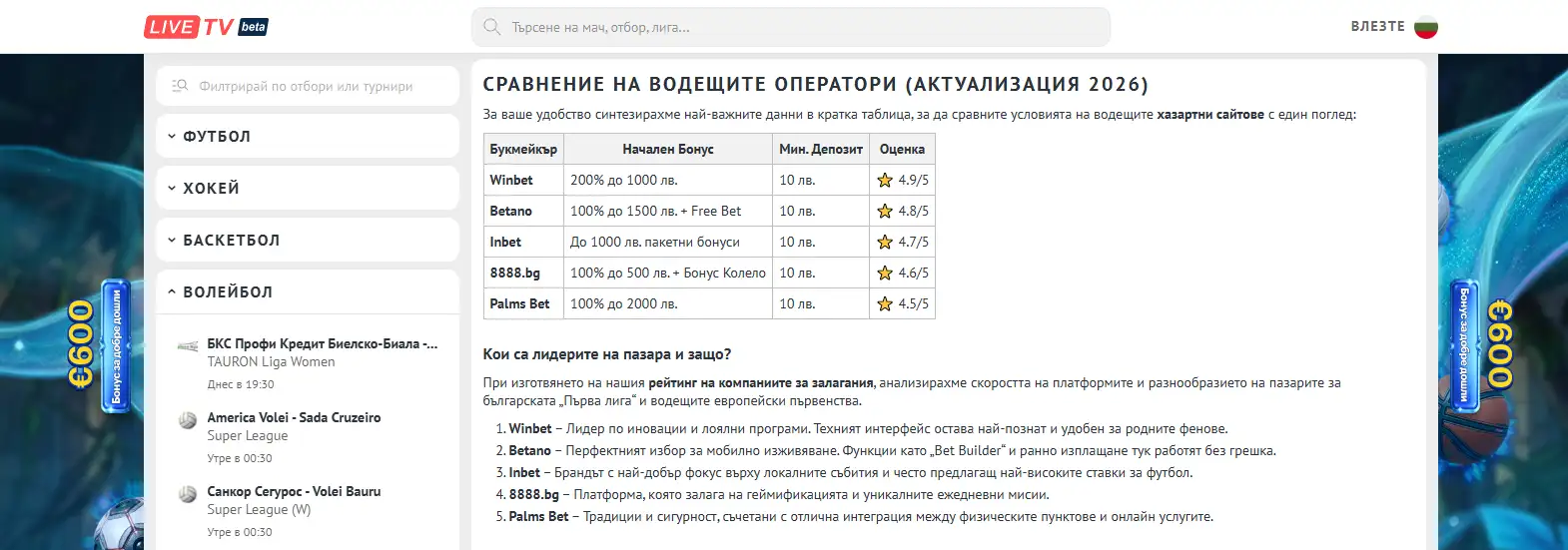Click 'До 1000 лв. пакетни бонуси' cell

(x=668, y=242)
